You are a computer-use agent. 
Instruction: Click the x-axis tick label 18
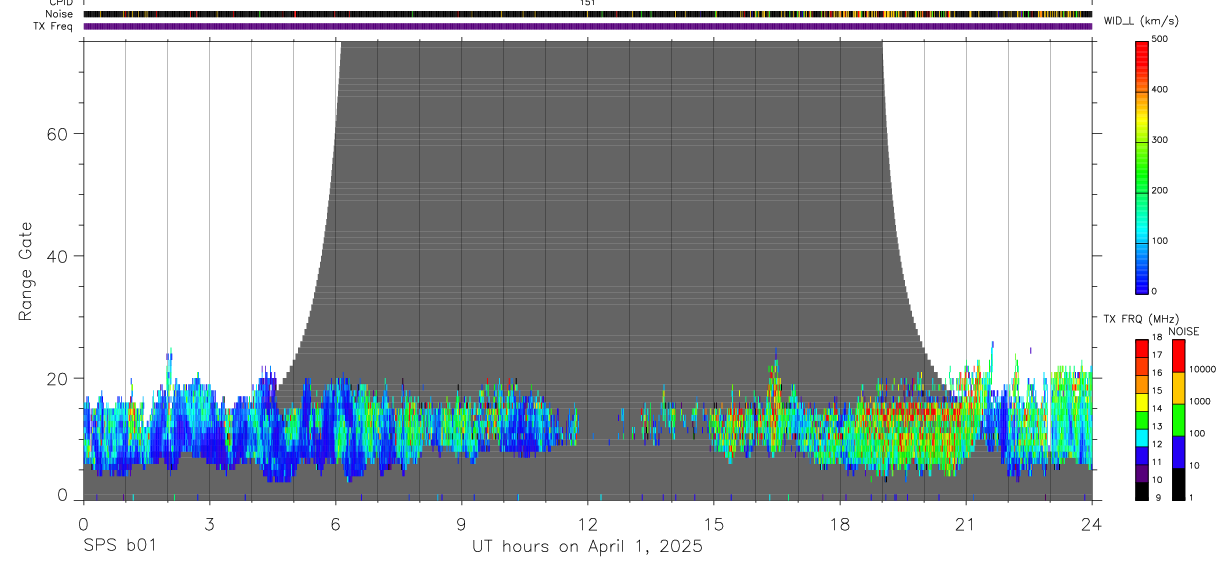point(840,523)
